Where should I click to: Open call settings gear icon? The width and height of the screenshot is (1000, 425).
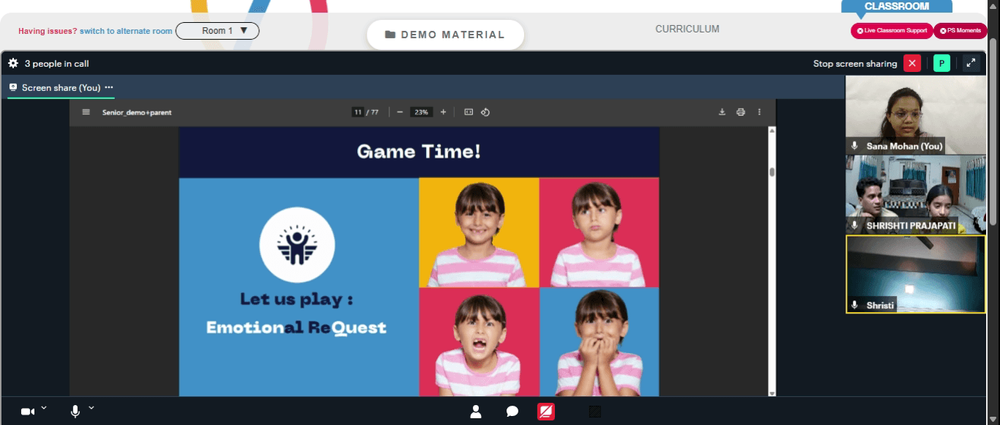(13, 63)
